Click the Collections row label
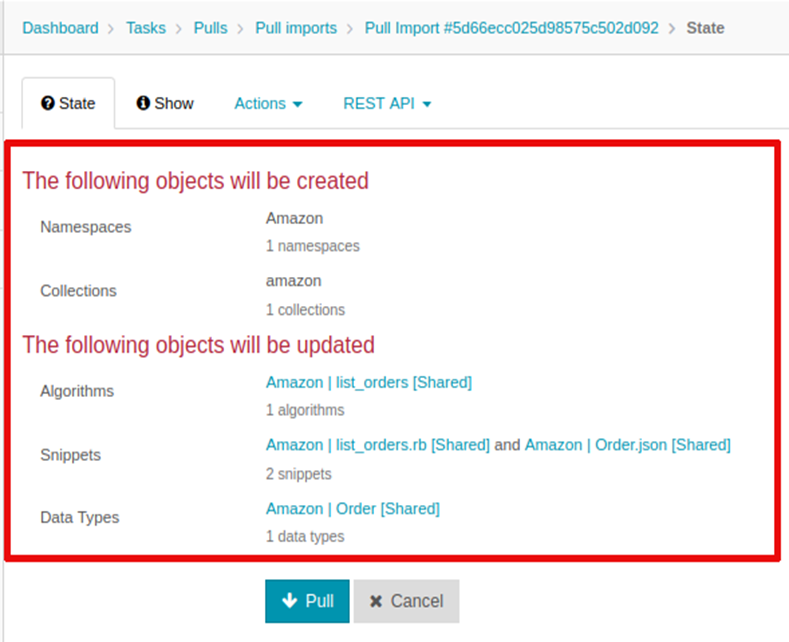789x642 pixels. pos(78,291)
